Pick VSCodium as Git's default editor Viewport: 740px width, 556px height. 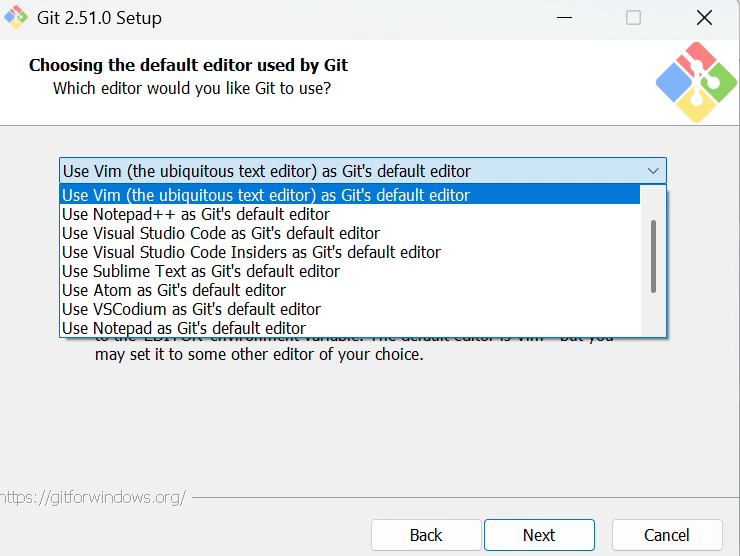pos(191,309)
